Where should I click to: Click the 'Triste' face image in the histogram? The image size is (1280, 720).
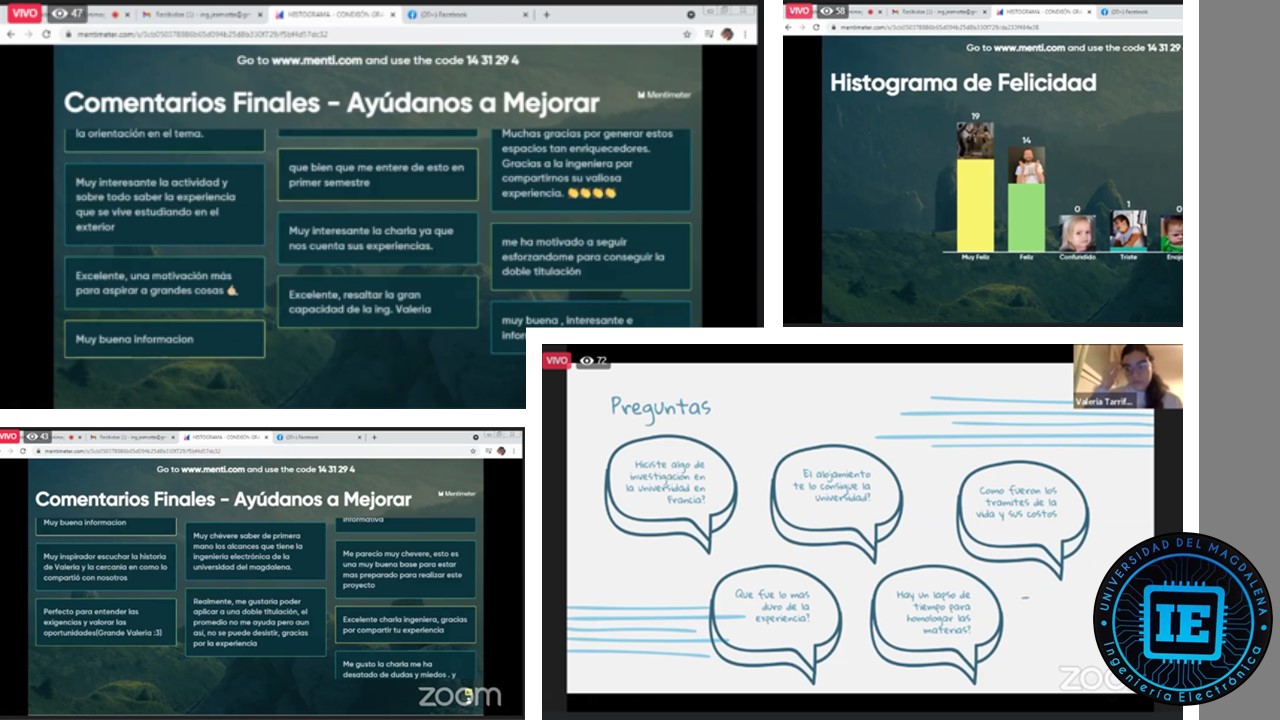tap(1128, 230)
